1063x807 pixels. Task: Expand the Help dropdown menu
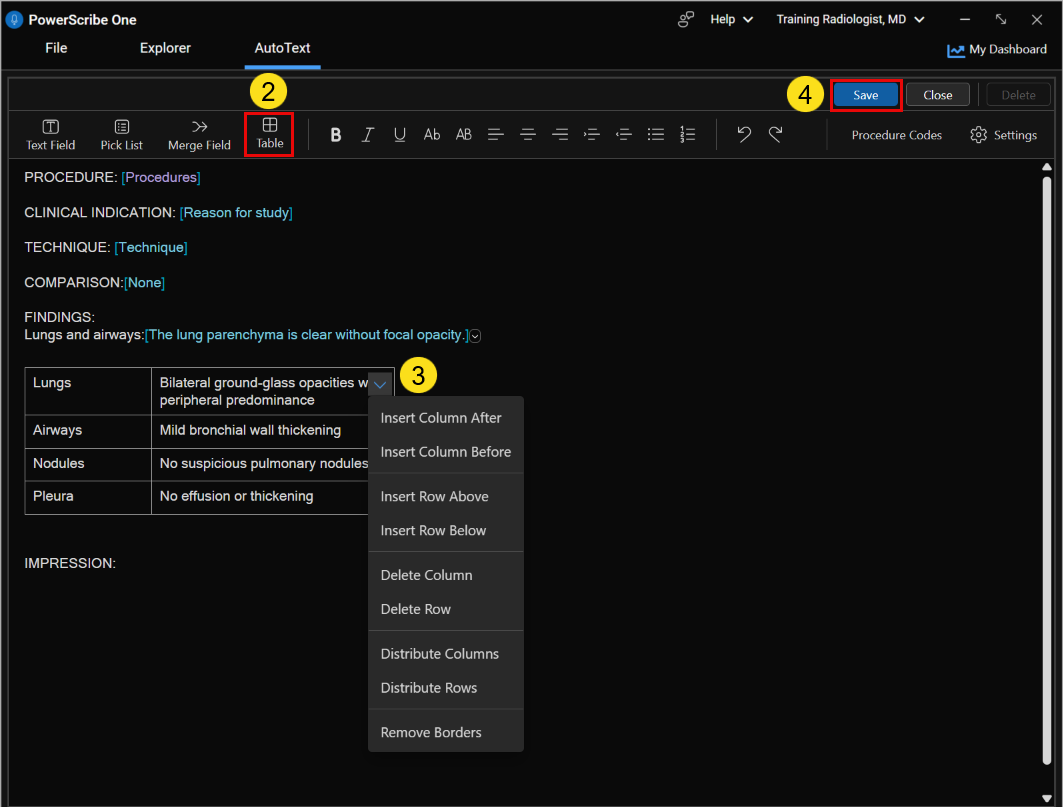pyautogui.click(x=731, y=20)
